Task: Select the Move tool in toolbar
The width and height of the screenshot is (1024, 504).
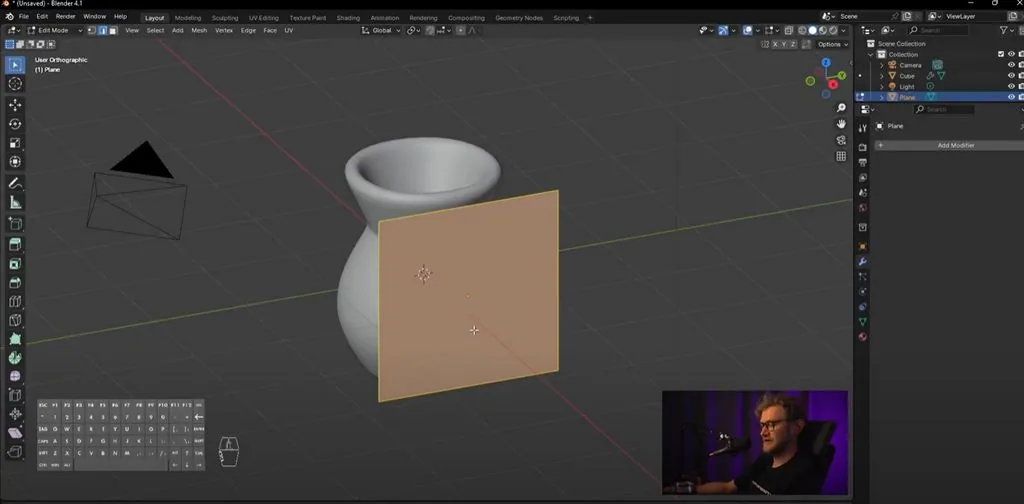Action: pos(15,104)
